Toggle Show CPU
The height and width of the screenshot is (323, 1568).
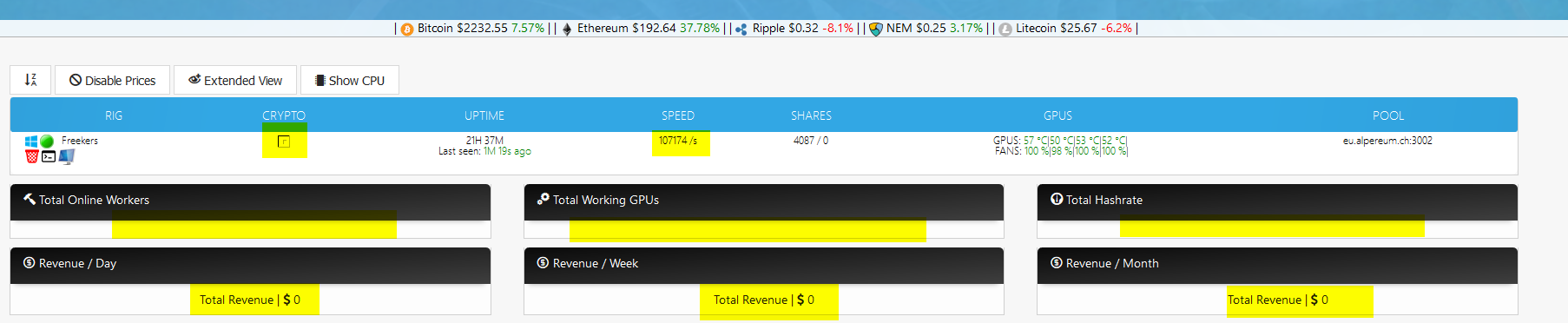(x=350, y=80)
